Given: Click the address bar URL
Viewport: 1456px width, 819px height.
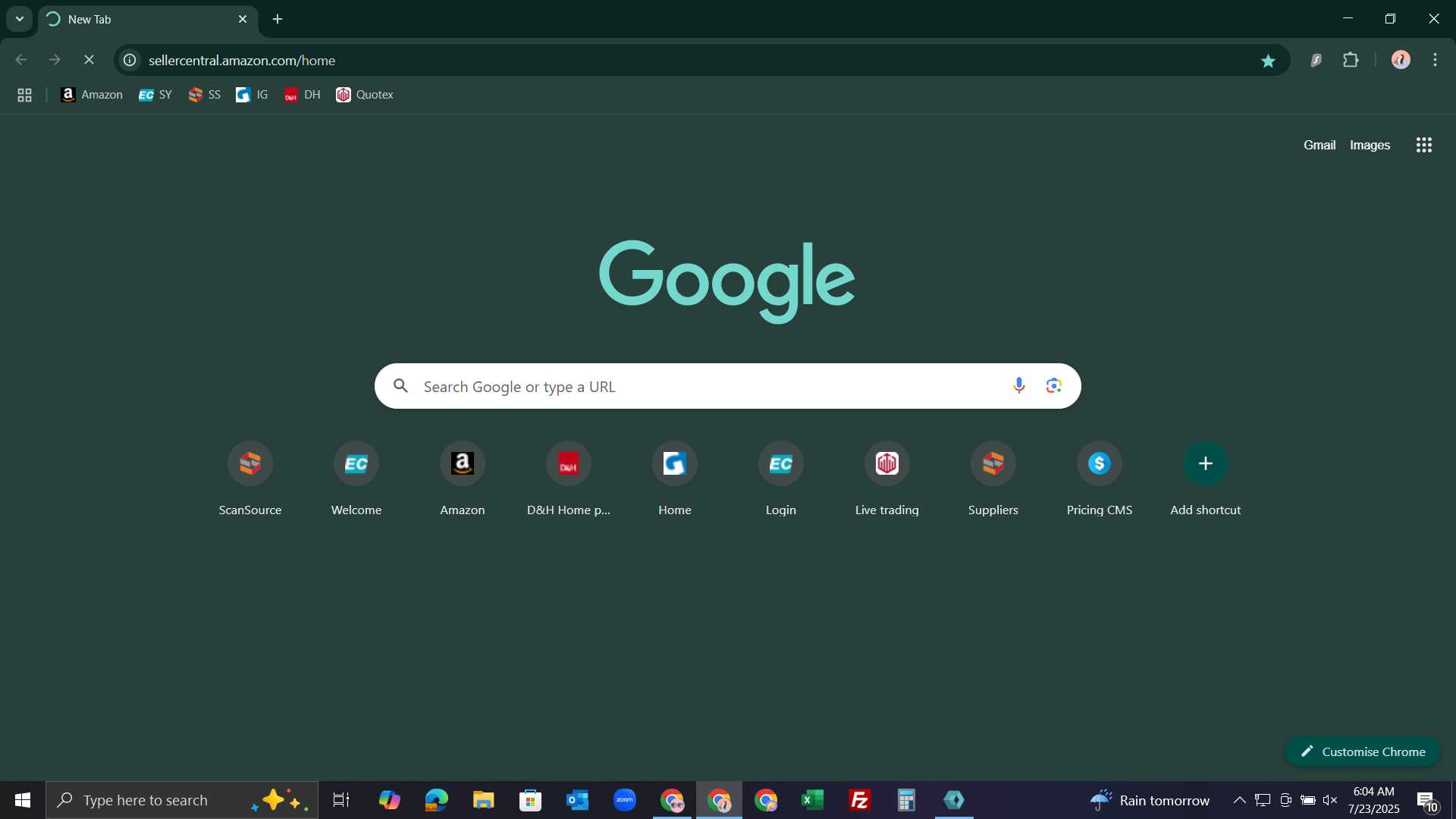Looking at the screenshot, I should click(x=242, y=60).
